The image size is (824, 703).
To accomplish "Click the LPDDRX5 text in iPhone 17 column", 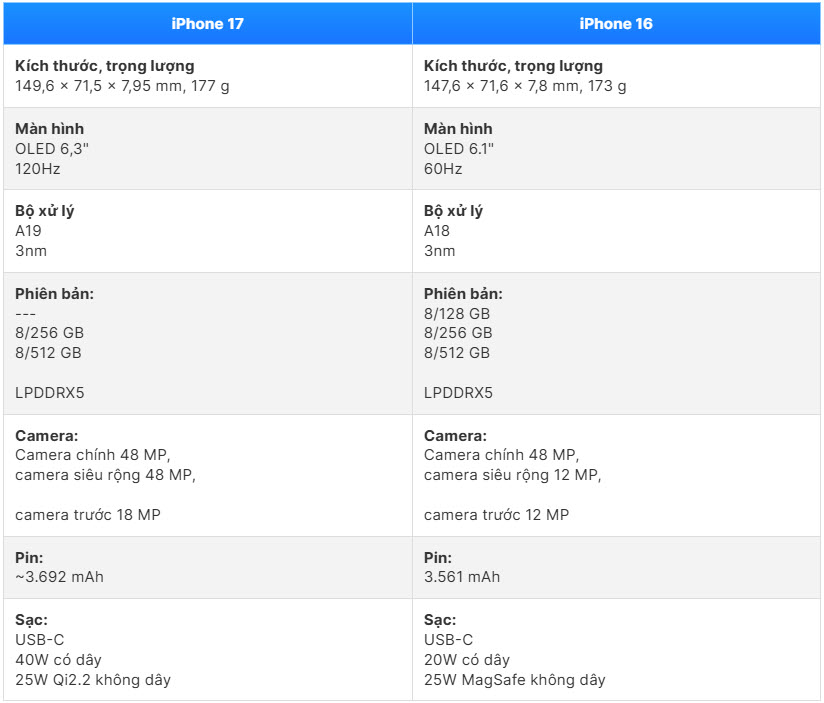I will pyautogui.click(x=50, y=393).
